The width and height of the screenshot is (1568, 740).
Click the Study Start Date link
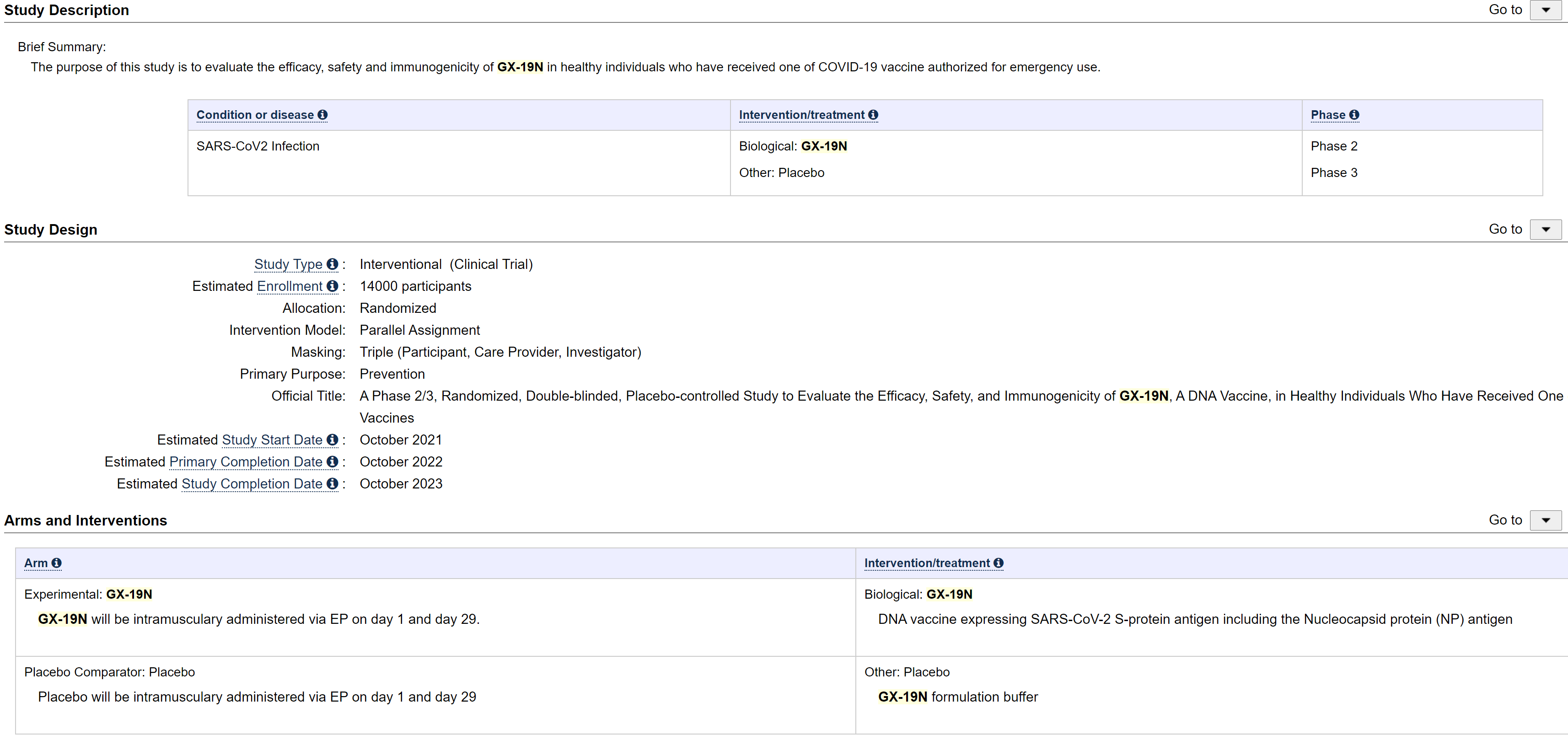click(x=272, y=440)
